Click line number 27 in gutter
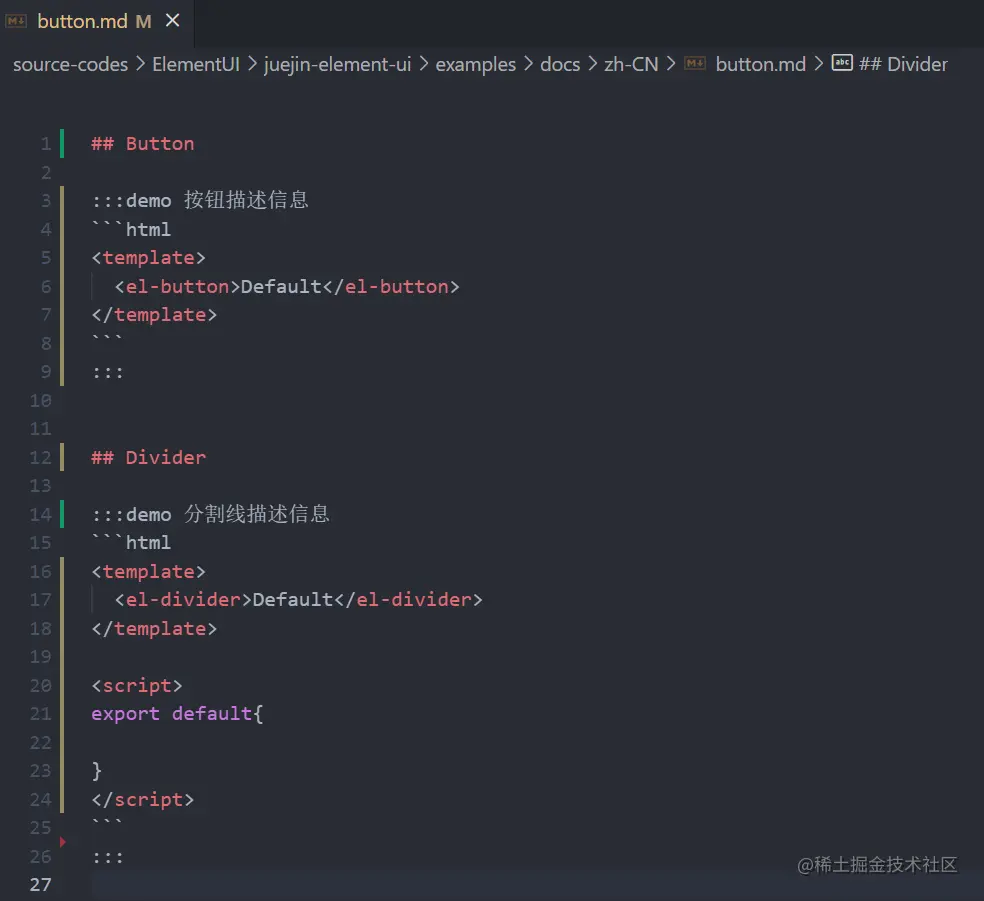This screenshot has width=984, height=901. tap(41, 885)
